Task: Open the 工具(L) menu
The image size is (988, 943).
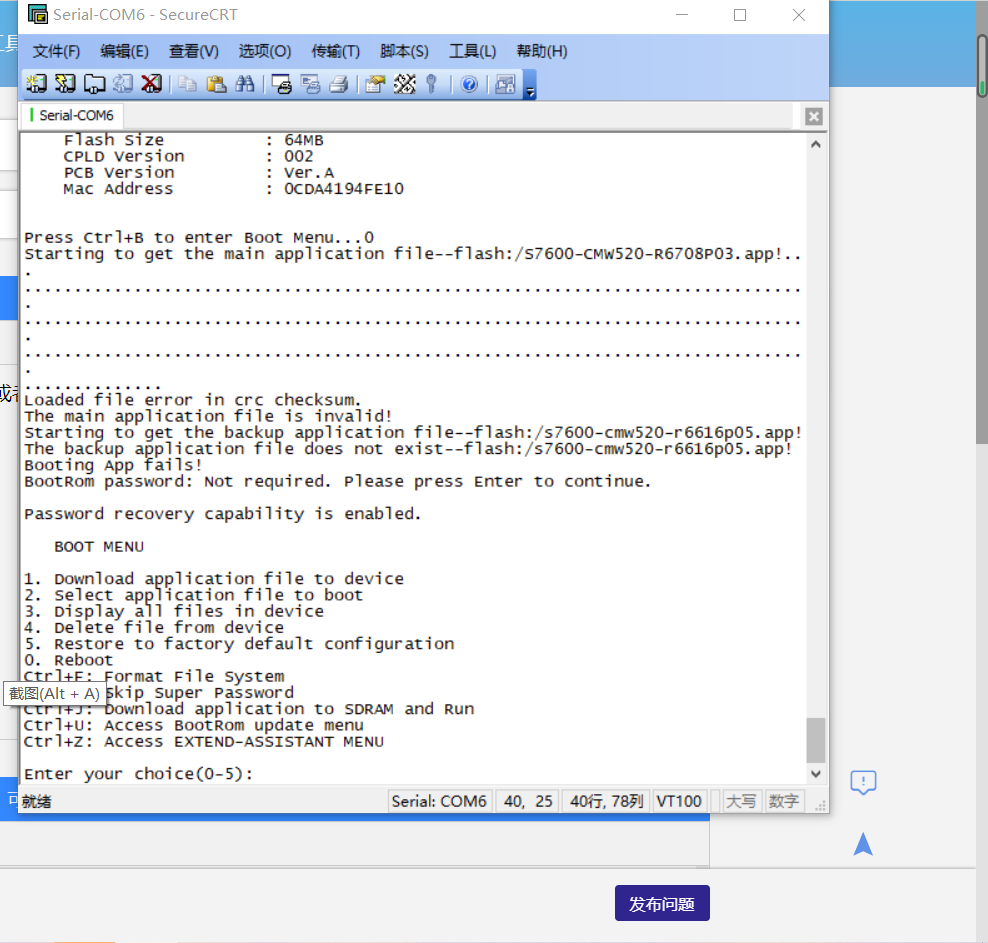Action: [x=472, y=51]
